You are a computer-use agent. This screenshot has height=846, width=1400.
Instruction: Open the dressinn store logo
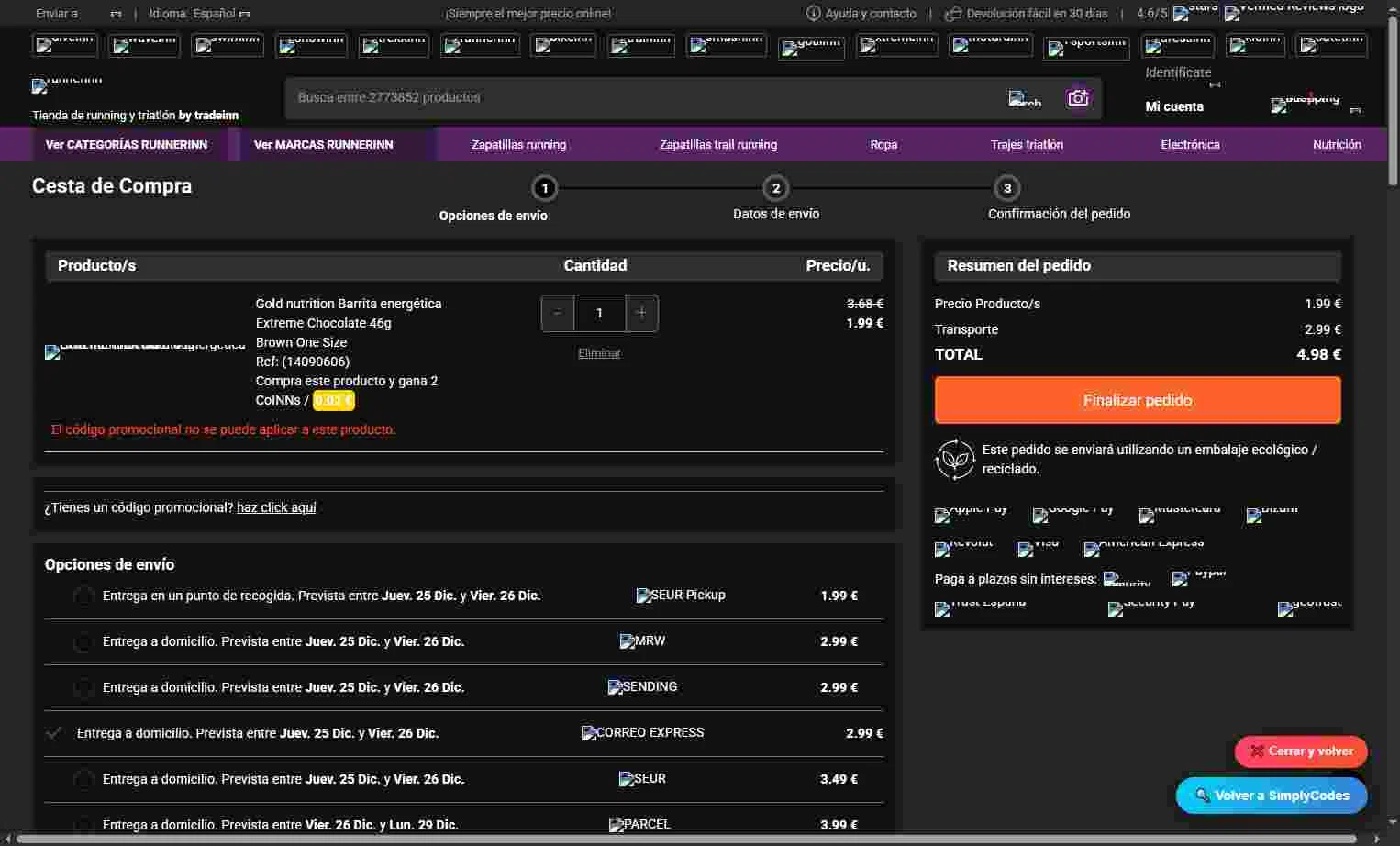point(1177,45)
